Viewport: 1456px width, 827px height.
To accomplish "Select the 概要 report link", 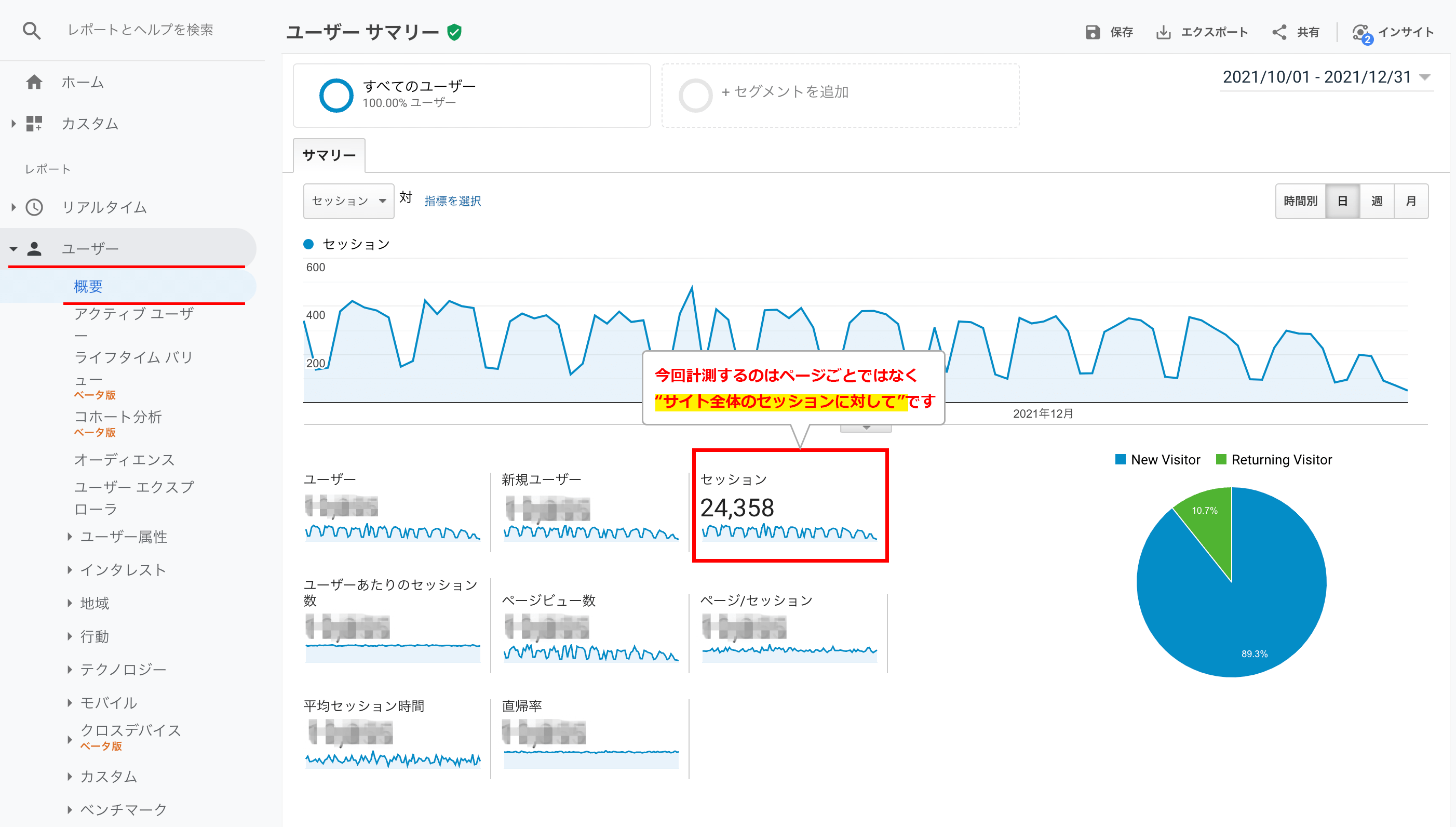I will (x=88, y=286).
